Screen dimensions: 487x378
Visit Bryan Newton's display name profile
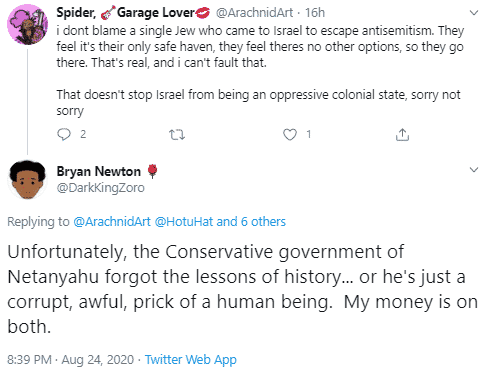coord(99,171)
